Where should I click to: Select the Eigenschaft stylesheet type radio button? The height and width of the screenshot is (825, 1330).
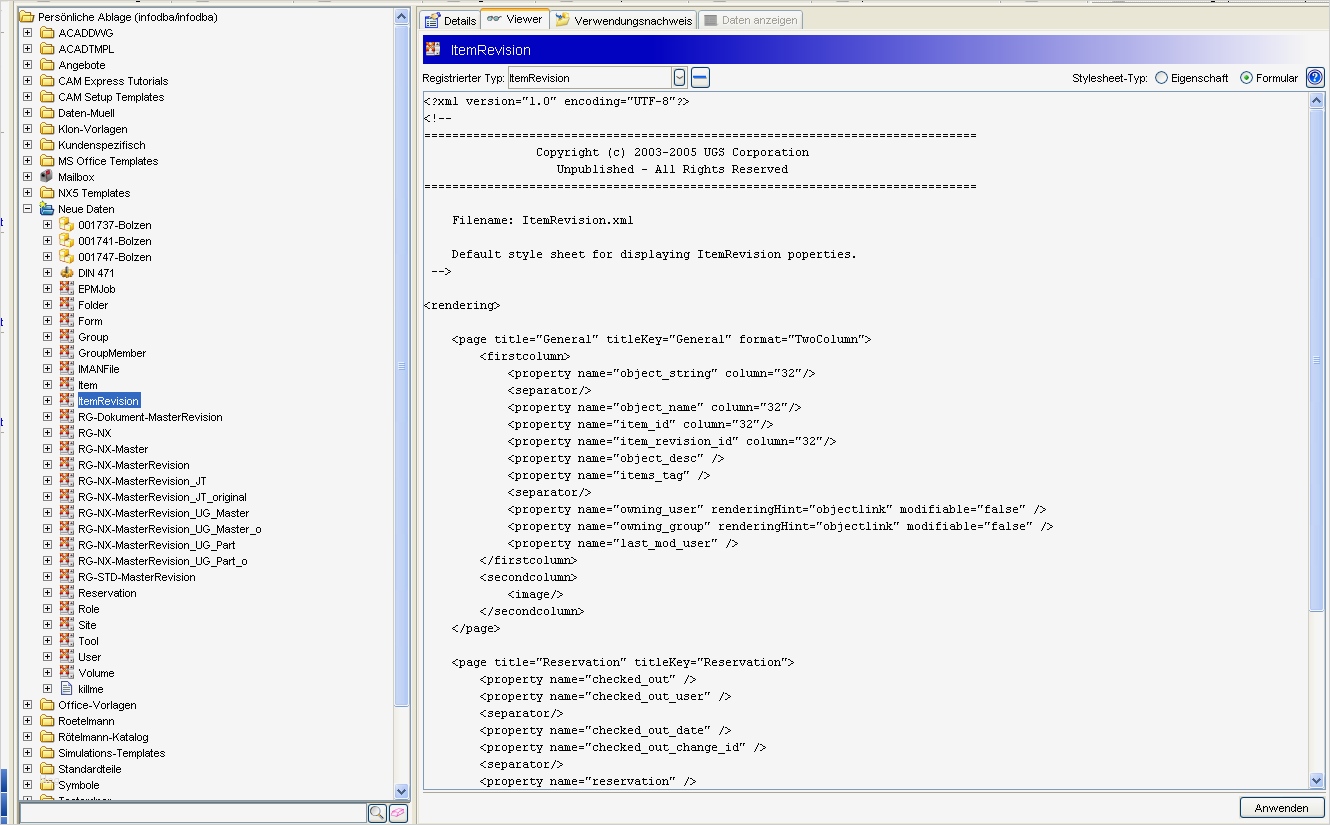pos(1161,78)
